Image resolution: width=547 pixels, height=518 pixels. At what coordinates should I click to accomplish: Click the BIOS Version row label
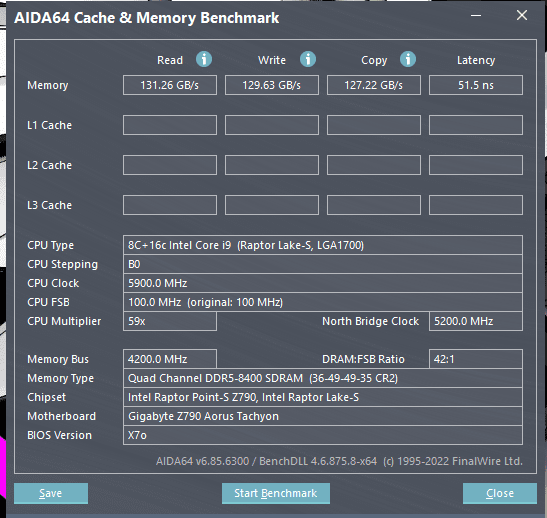pyautogui.click(x=59, y=435)
